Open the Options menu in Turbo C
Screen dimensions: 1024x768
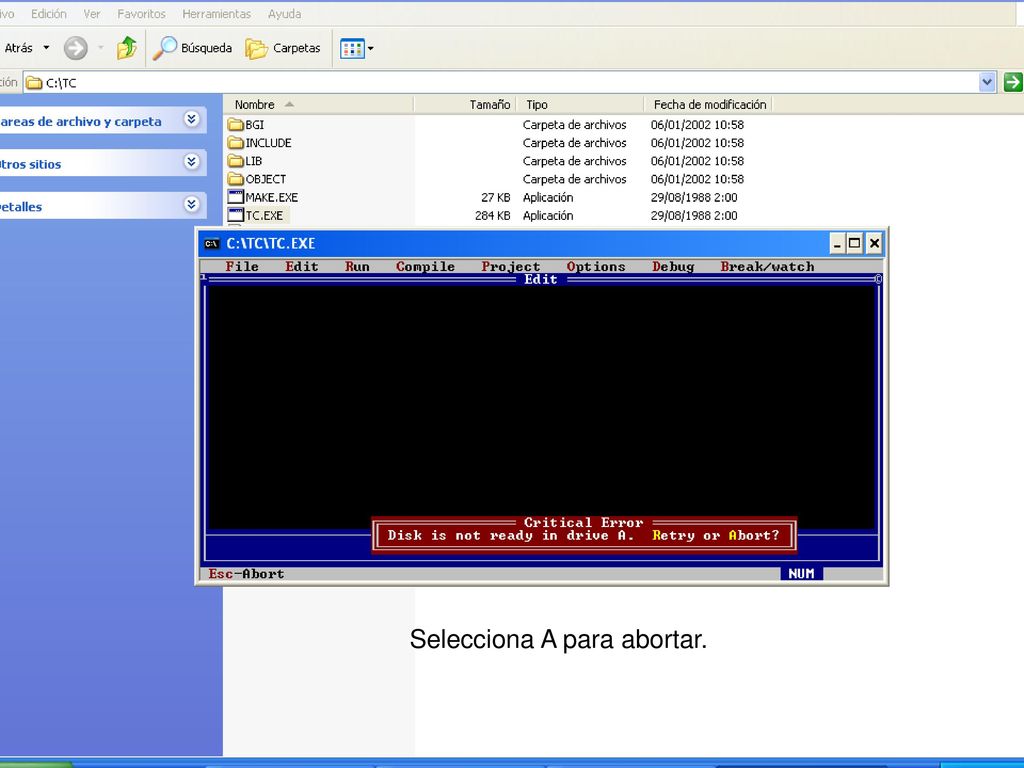tap(596, 266)
